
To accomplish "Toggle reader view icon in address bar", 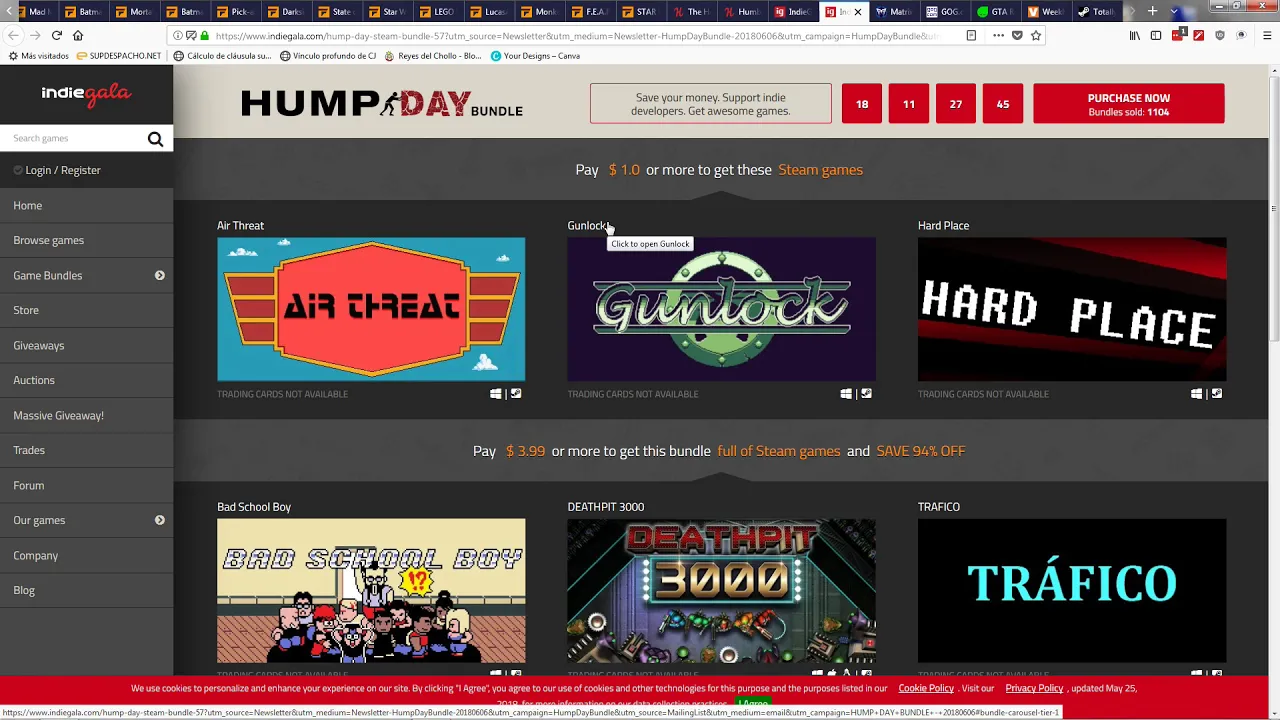I will 971,35.
